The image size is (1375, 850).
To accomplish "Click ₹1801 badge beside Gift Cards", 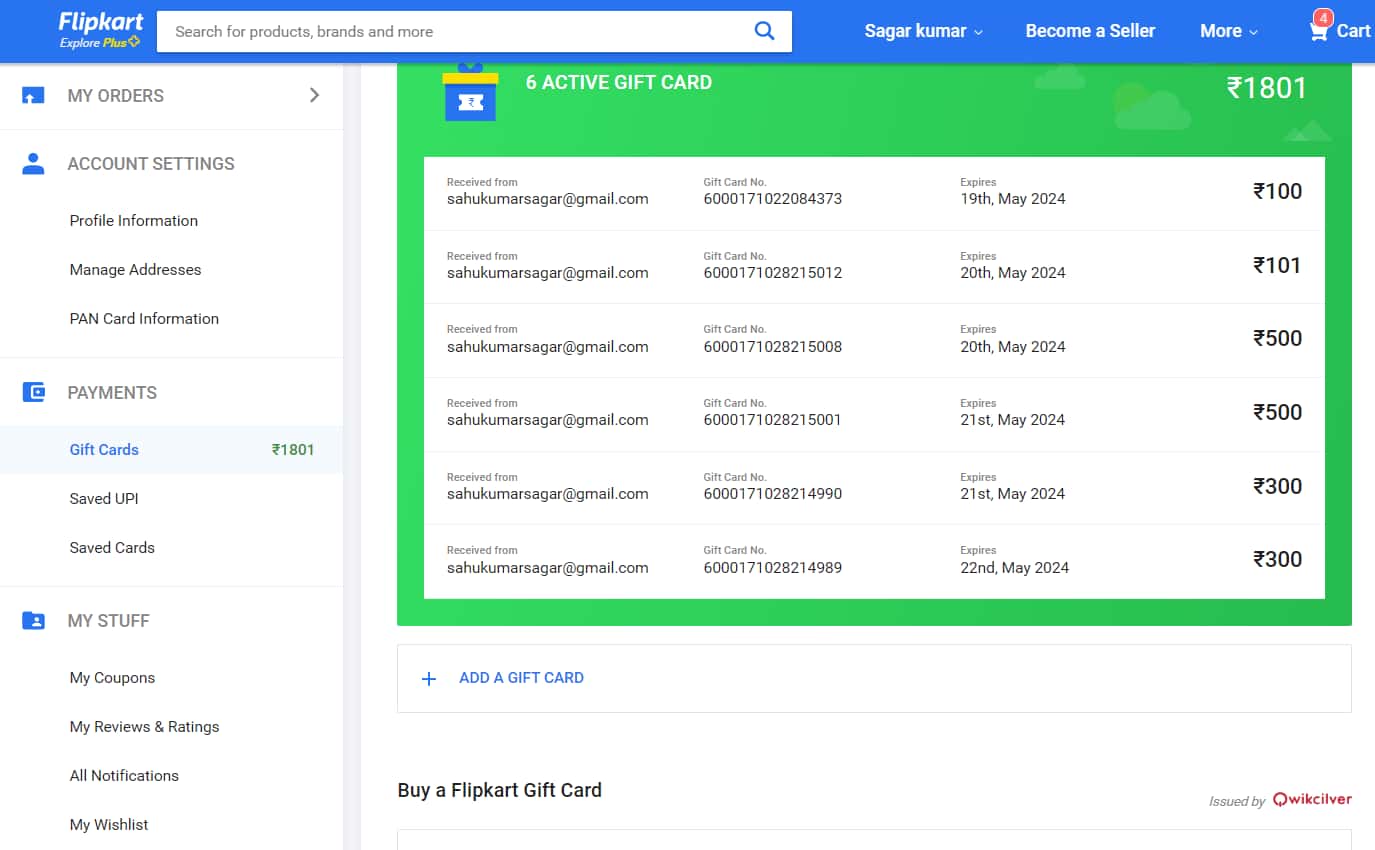I will tap(293, 450).
